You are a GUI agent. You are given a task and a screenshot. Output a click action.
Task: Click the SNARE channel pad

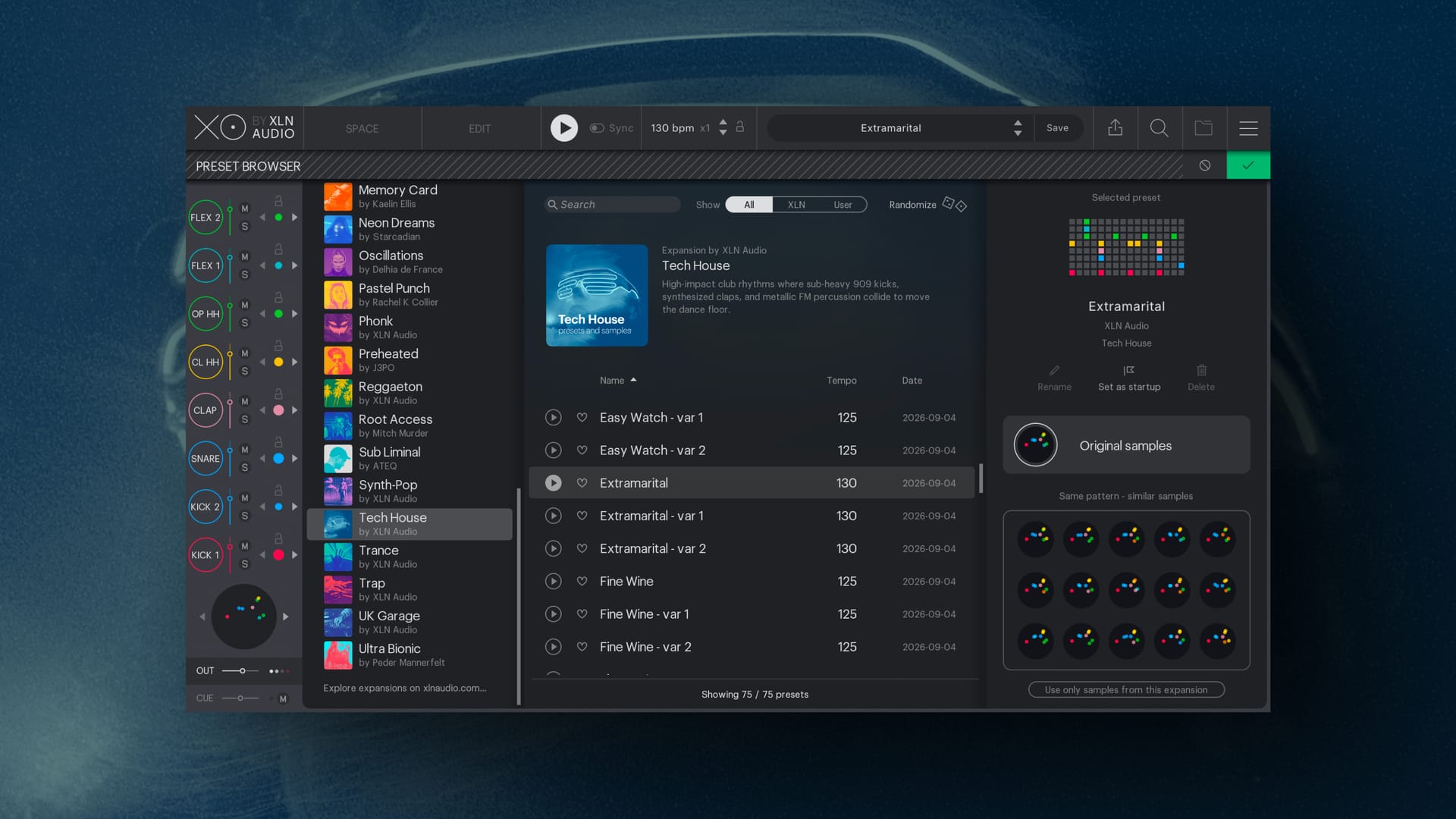pos(206,459)
